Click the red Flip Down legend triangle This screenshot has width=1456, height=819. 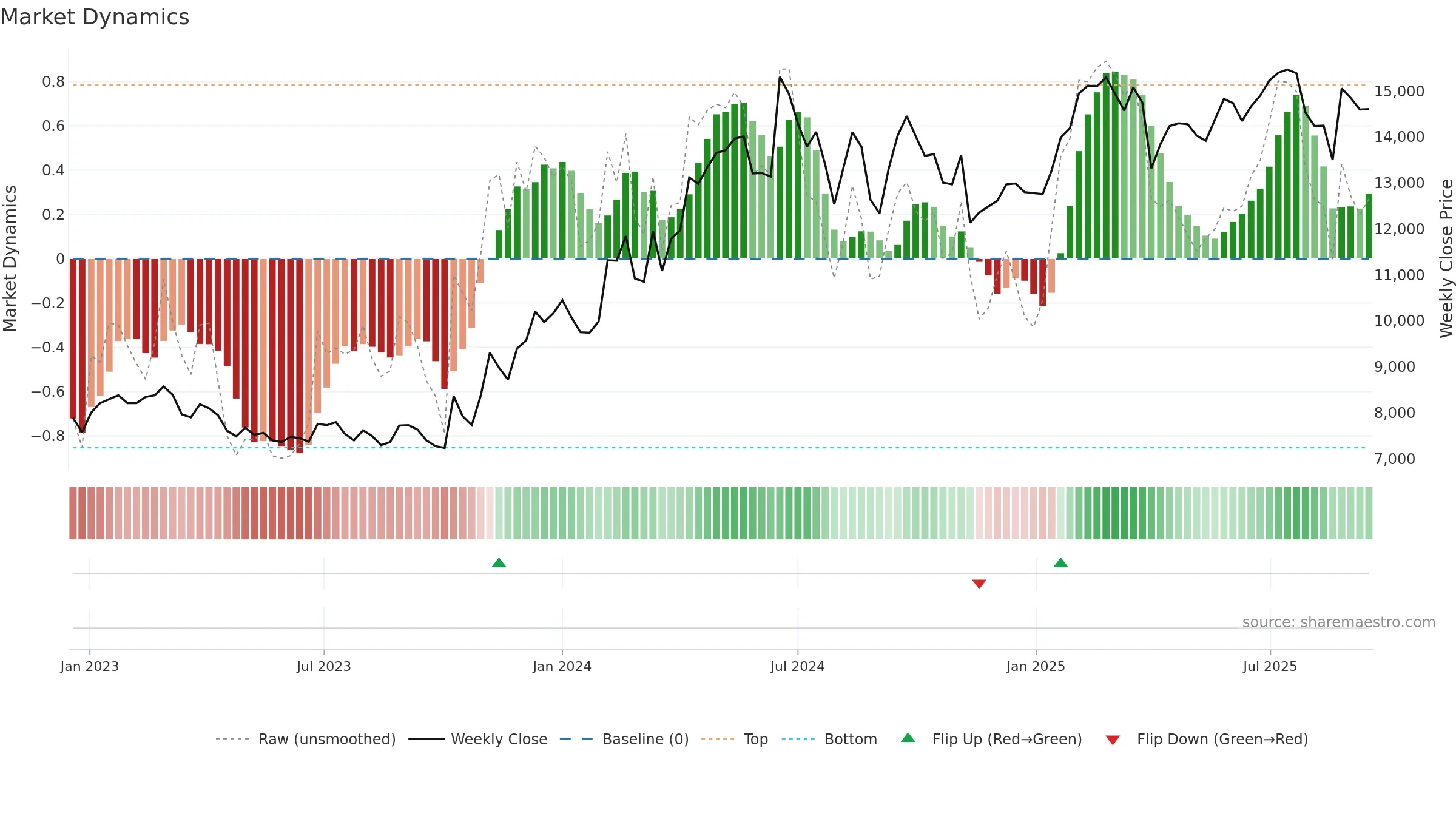[x=1113, y=740]
